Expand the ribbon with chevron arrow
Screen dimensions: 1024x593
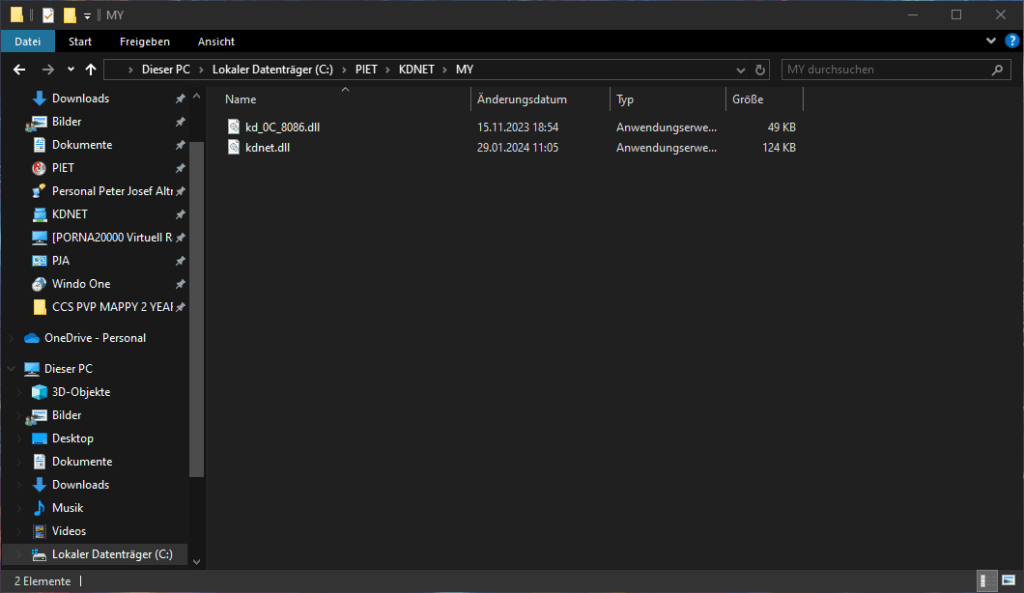click(990, 41)
